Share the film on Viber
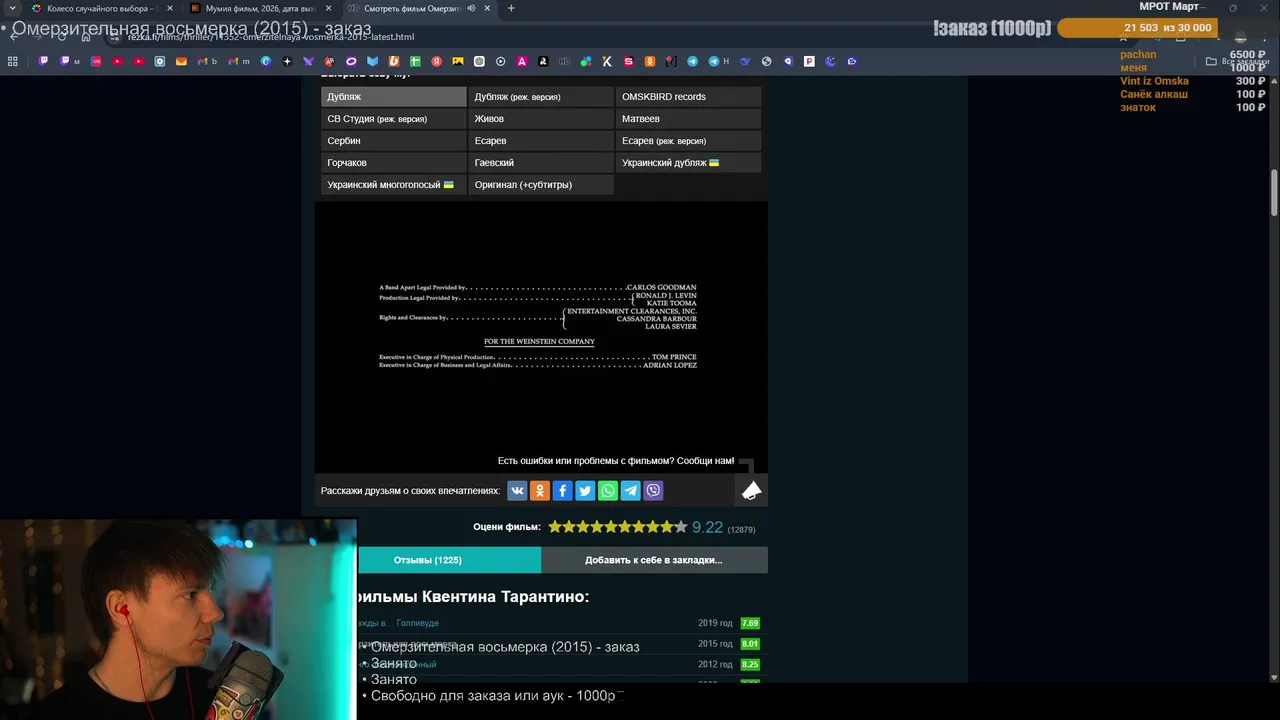 coord(653,490)
